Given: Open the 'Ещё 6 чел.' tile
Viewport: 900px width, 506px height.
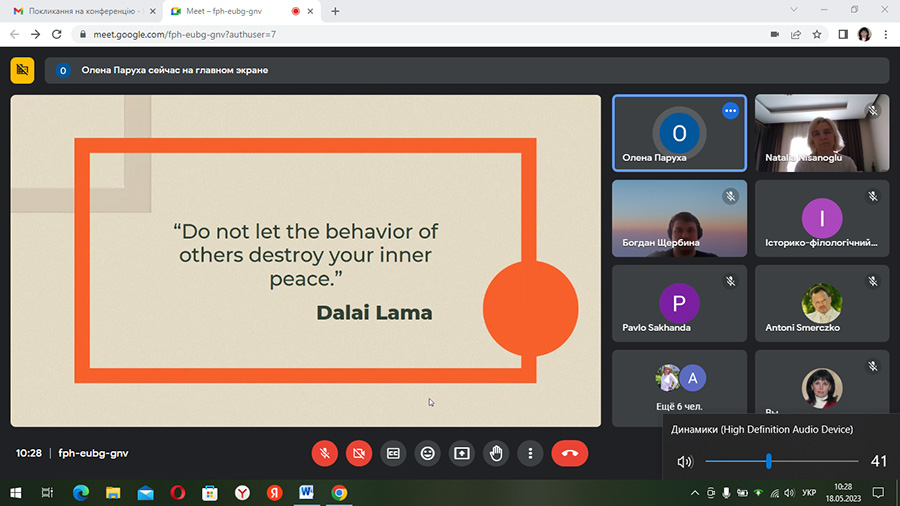Looking at the screenshot, I should coord(680,388).
